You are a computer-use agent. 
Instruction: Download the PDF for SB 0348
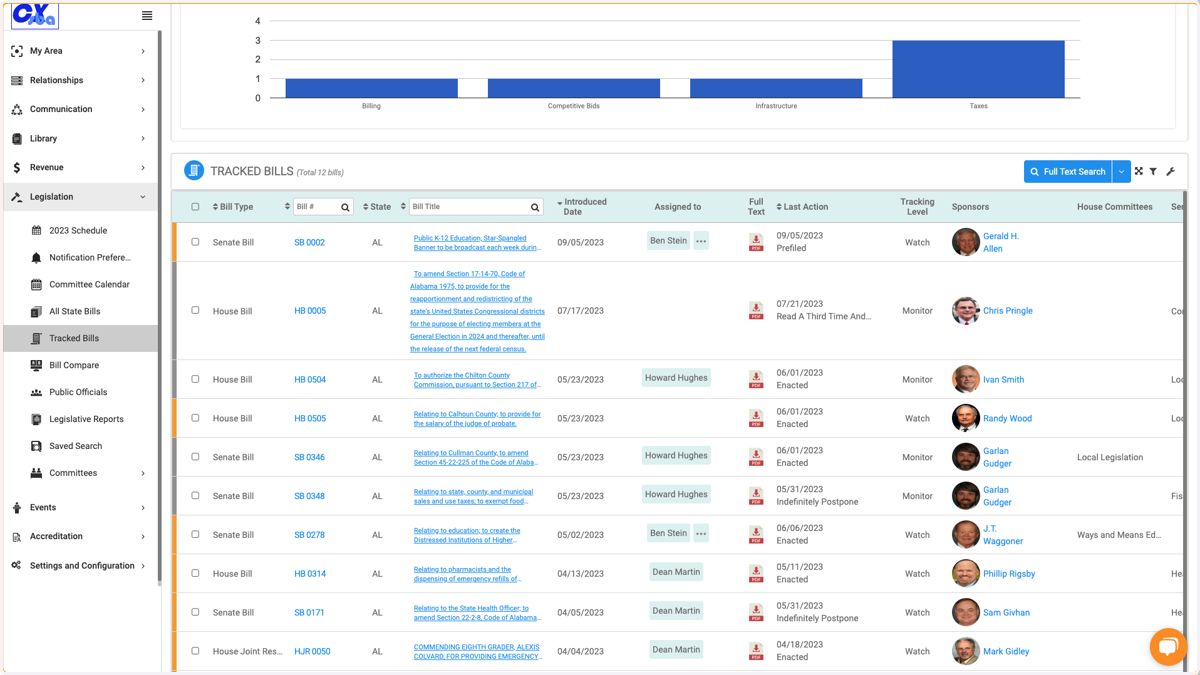(756, 496)
